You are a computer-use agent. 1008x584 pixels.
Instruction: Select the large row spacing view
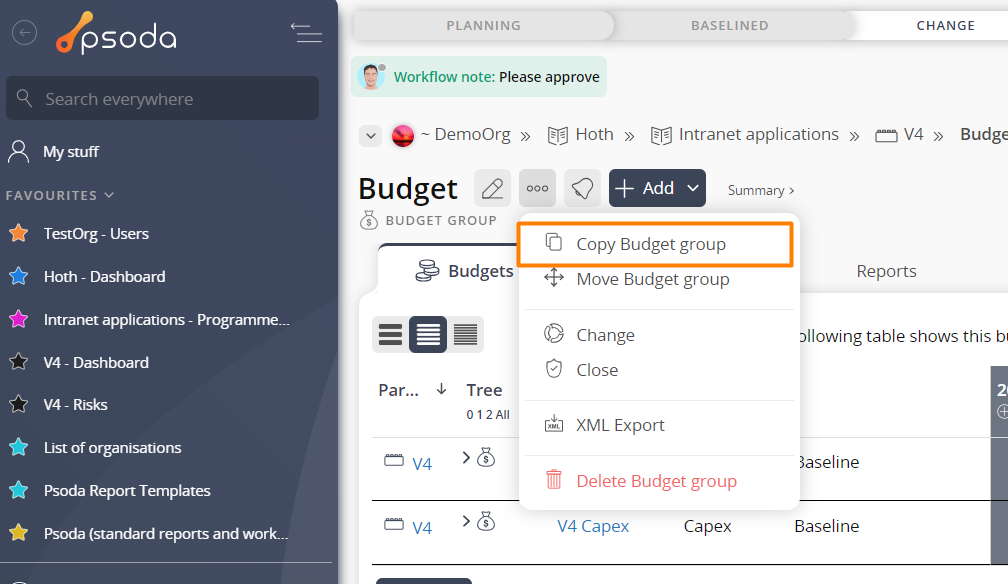[390, 334]
